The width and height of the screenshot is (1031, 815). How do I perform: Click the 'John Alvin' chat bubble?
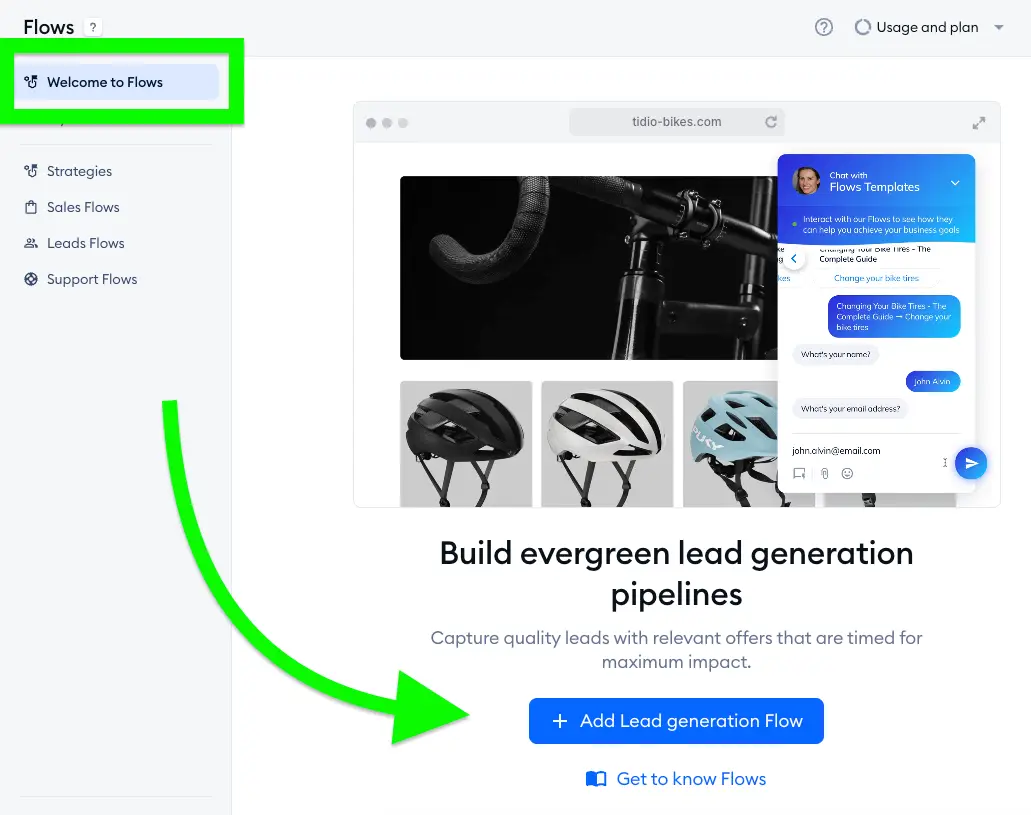coord(932,382)
